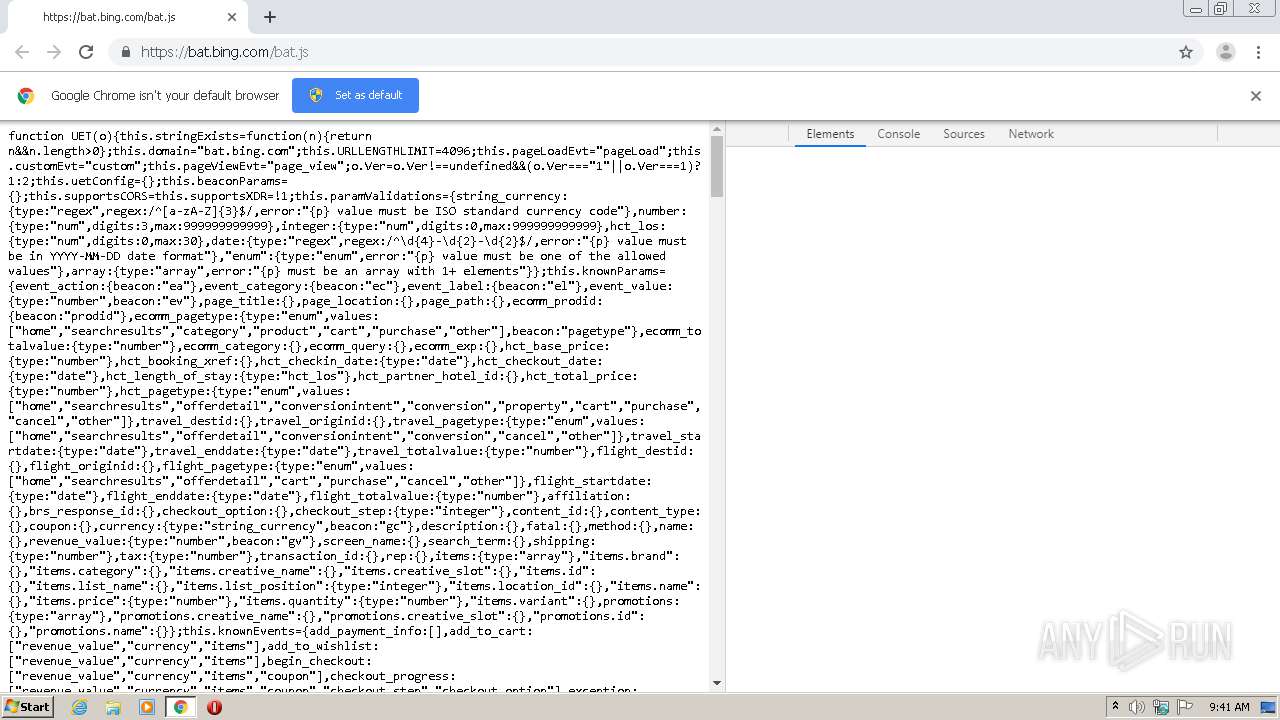Open the Action Center flag icon

[1183, 707]
